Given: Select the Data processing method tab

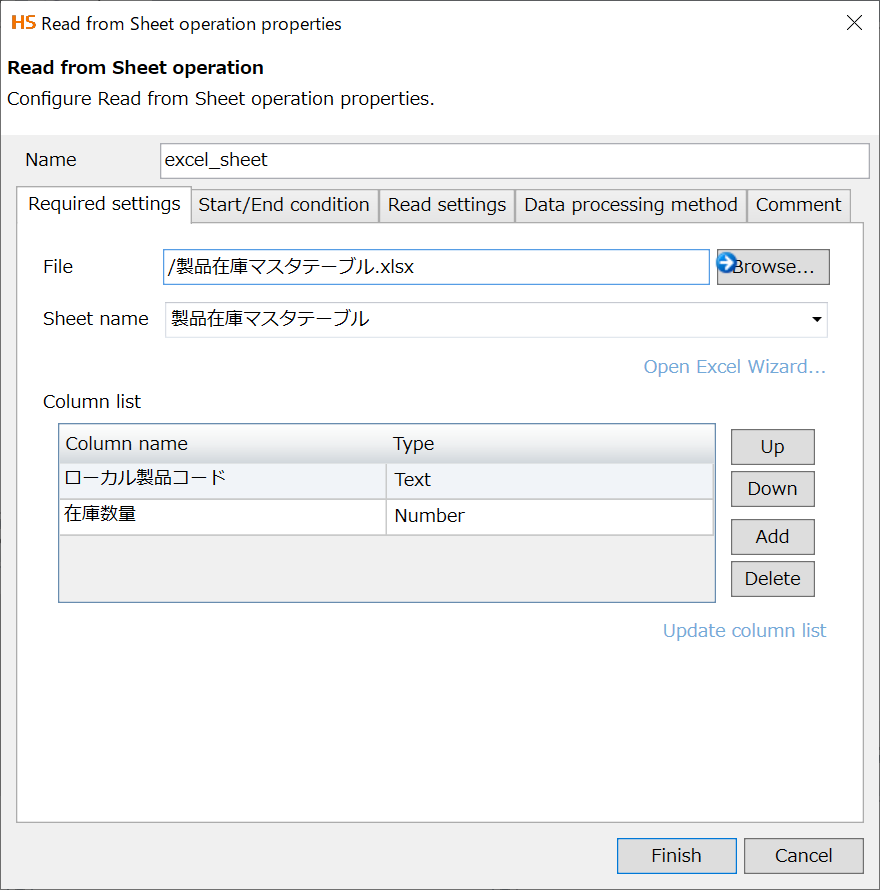Looking at the screenshot, I should (630, 205).
